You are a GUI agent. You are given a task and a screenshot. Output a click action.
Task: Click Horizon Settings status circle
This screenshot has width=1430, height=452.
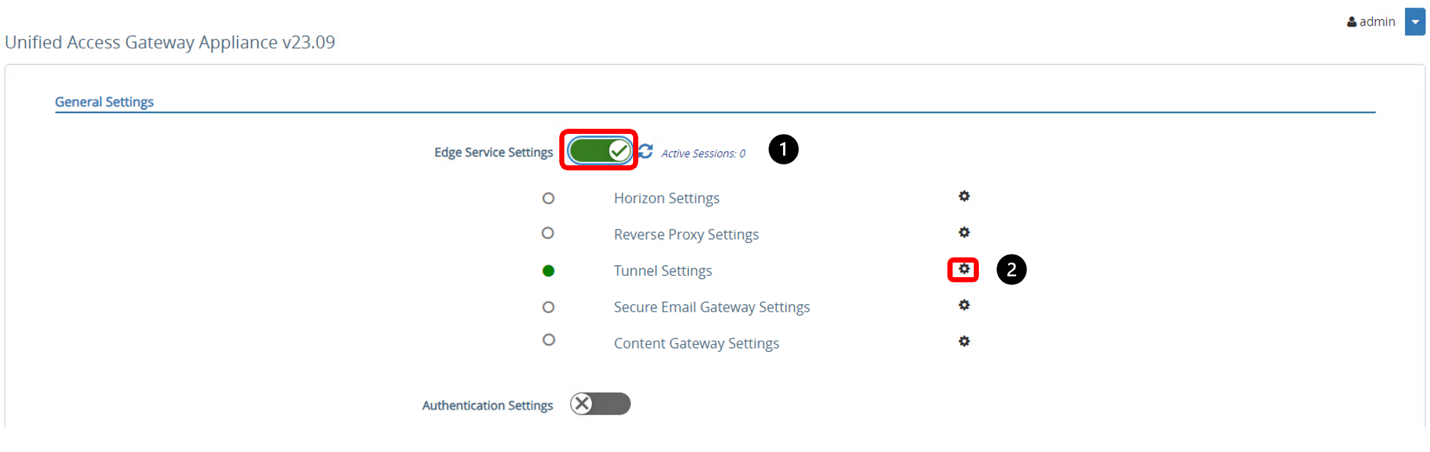(x=548, y=198)
